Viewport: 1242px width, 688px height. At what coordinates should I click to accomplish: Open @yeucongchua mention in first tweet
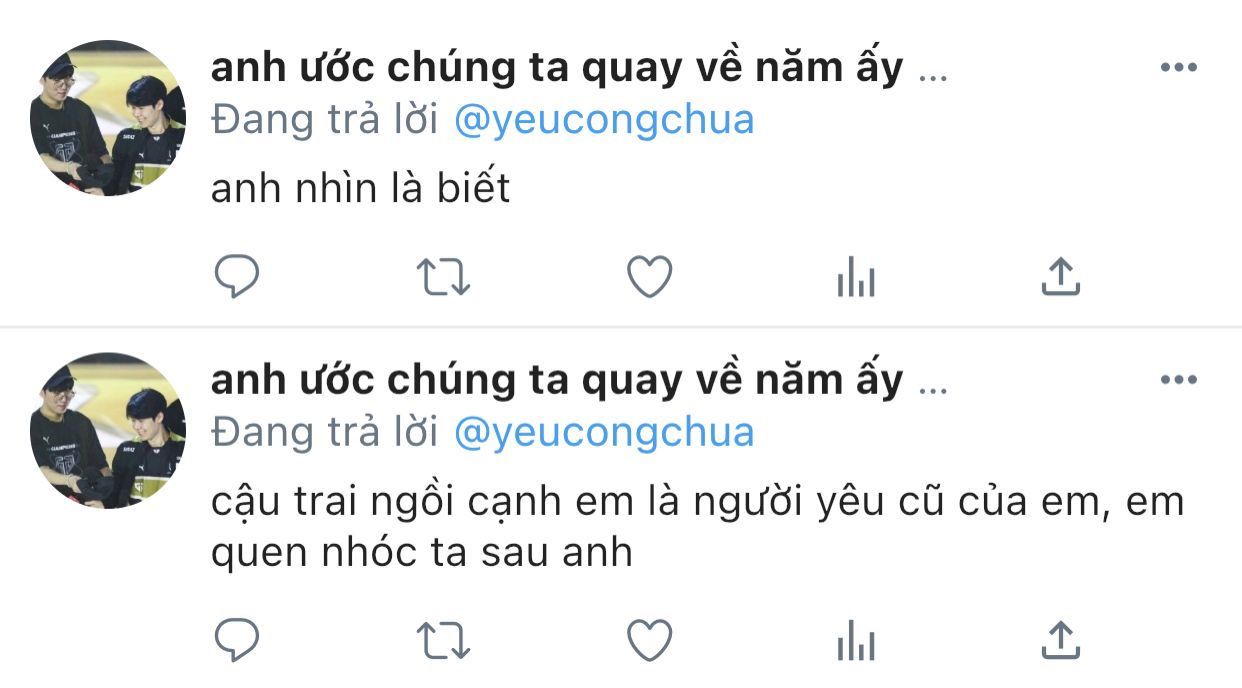[x=604, y=121]
